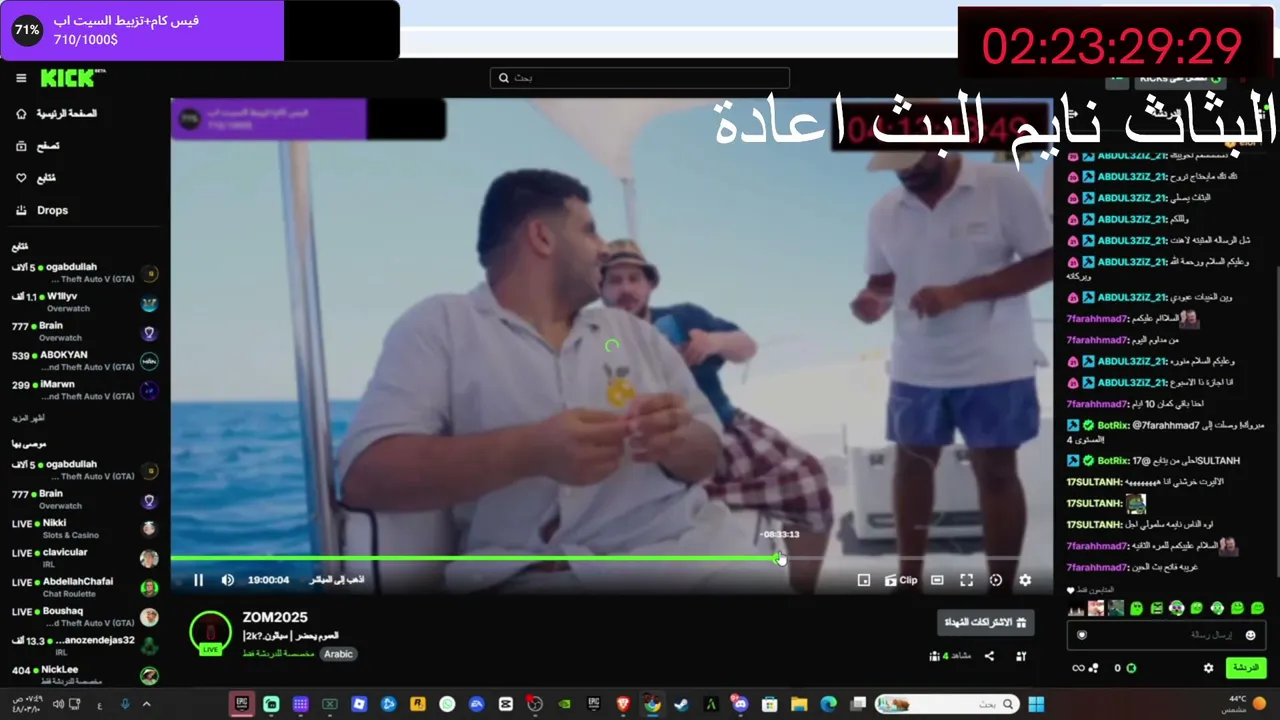Open File Explorer from the taskbar
The height and width of the screenshot is (720, 1280).
coord(799,704)
